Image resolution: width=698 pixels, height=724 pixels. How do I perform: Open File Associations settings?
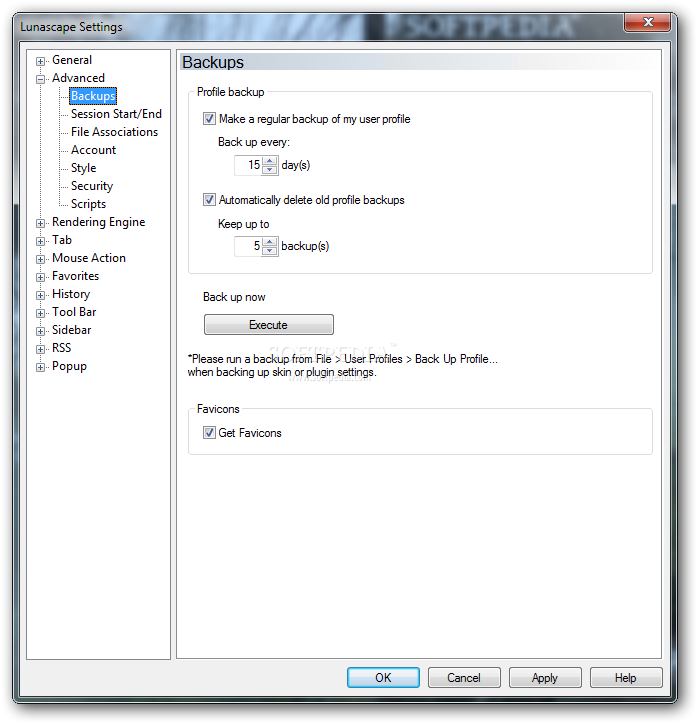[x=114, y=132]
